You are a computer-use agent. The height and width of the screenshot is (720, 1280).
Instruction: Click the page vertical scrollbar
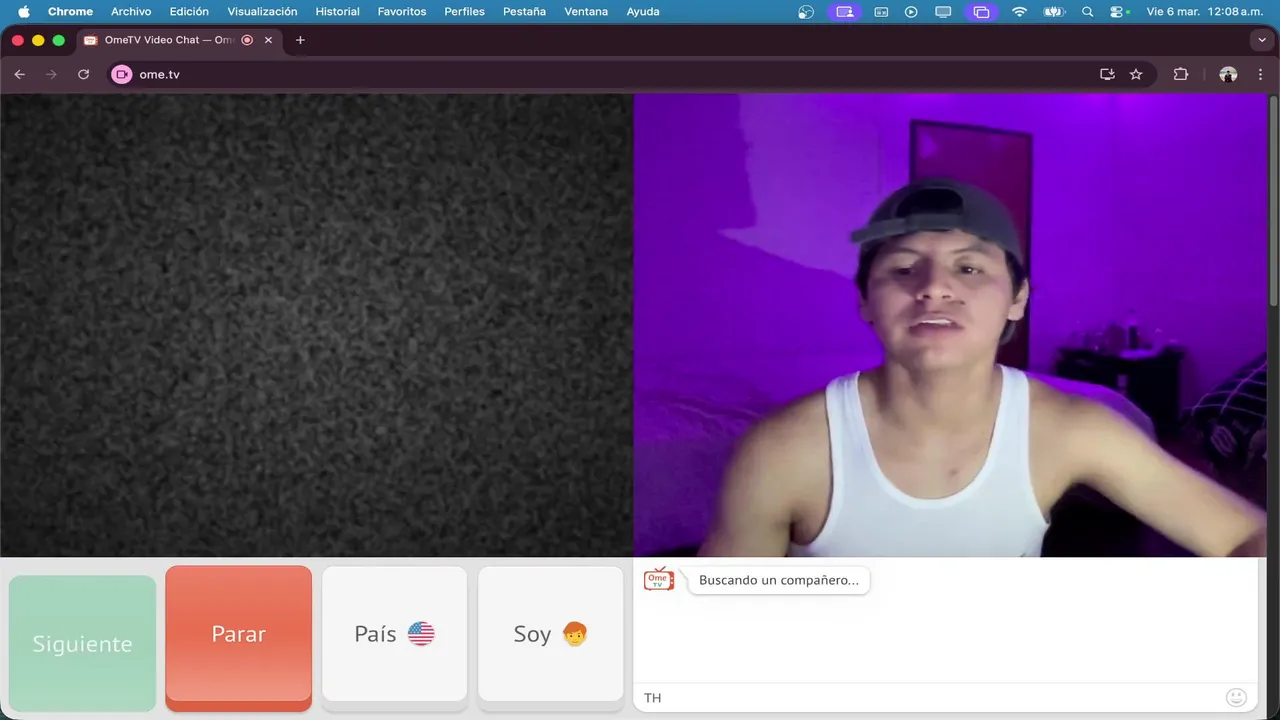[x=1273, y=200]
